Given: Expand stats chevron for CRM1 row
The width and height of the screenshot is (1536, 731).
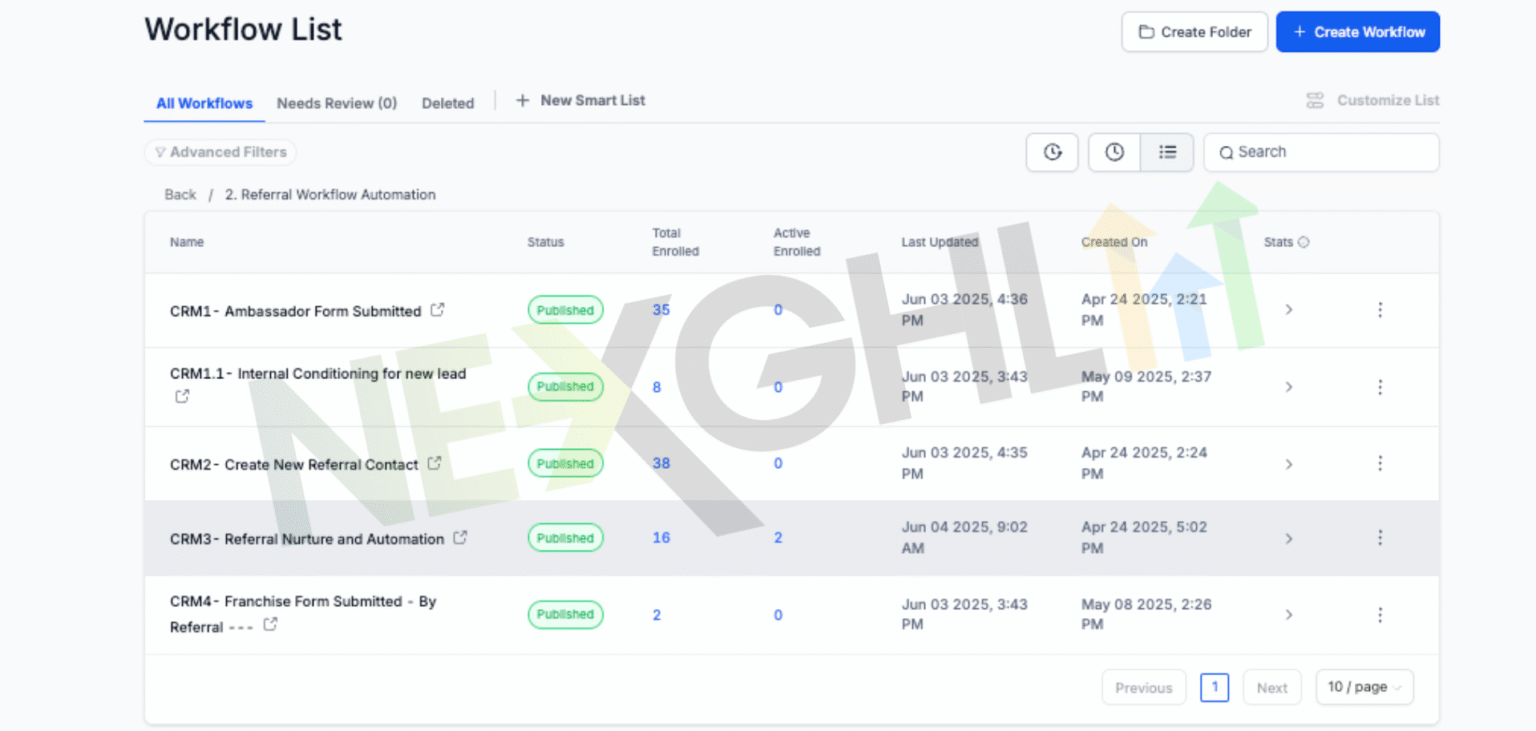Looking at the screenshot, I should 1289,310.
